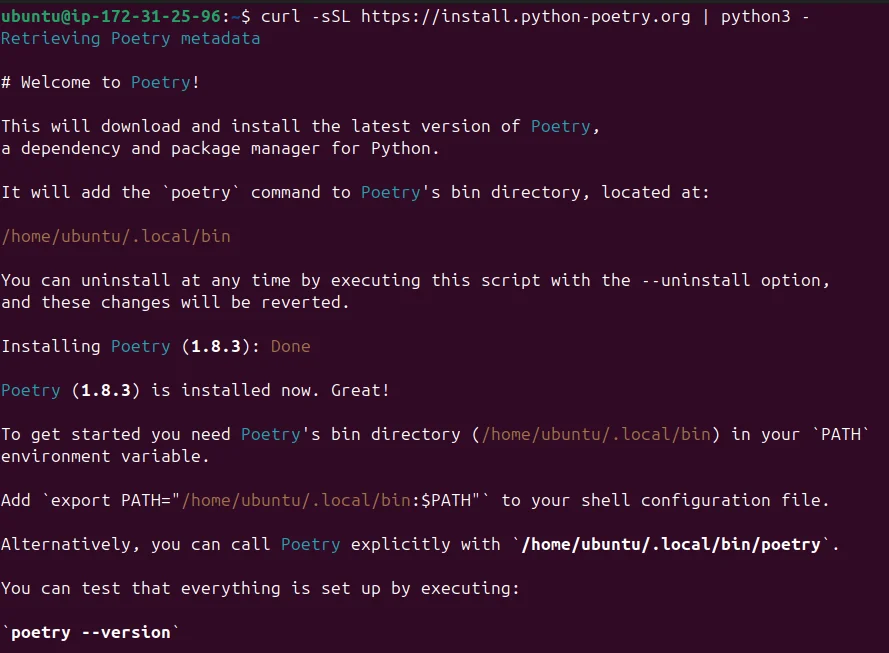Click the bold /home/ubuntu/.local/bin/poetry path
This screenshot has height=653, width=889.
[670, 544]
